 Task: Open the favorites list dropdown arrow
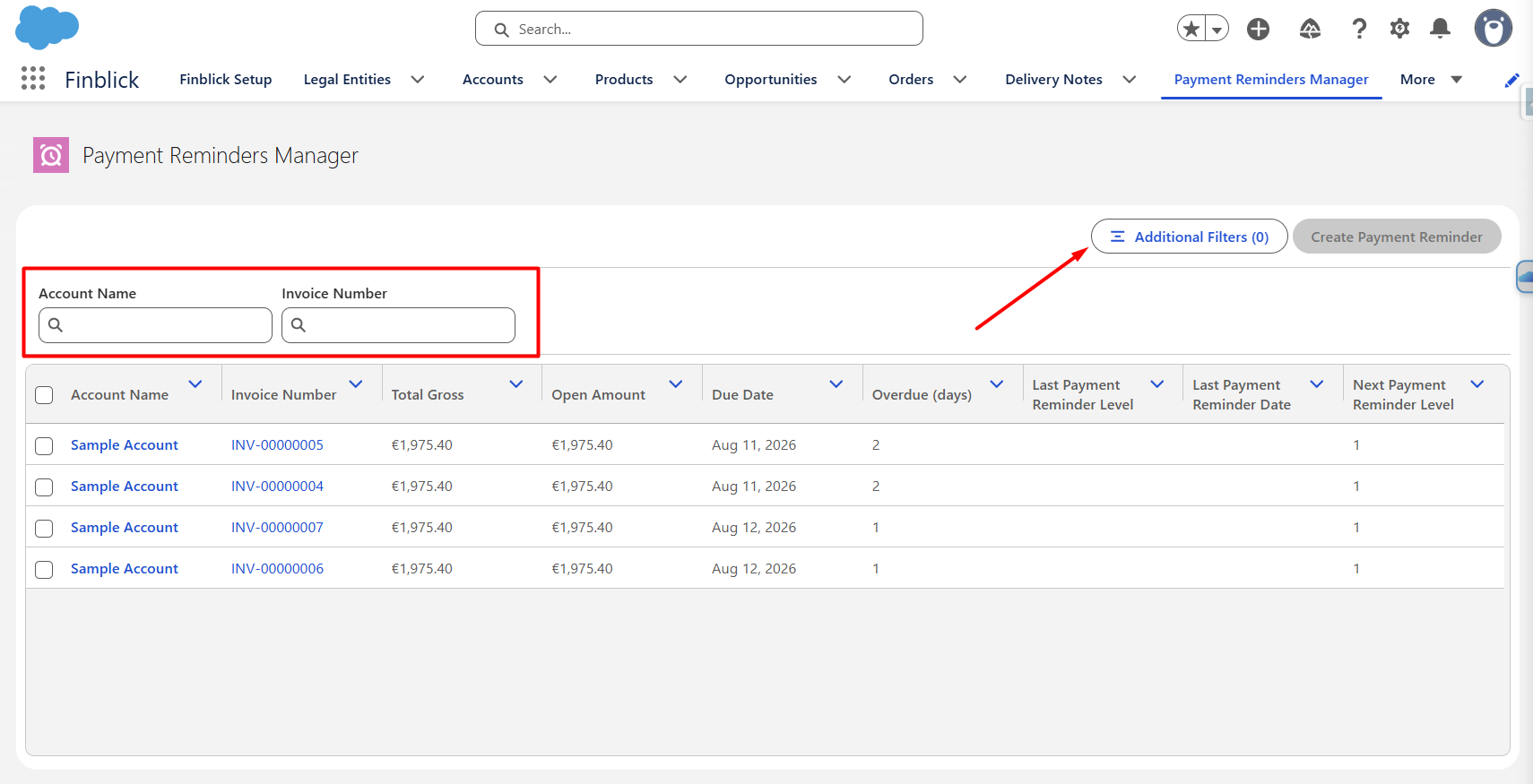click(x=1217, y=29)
